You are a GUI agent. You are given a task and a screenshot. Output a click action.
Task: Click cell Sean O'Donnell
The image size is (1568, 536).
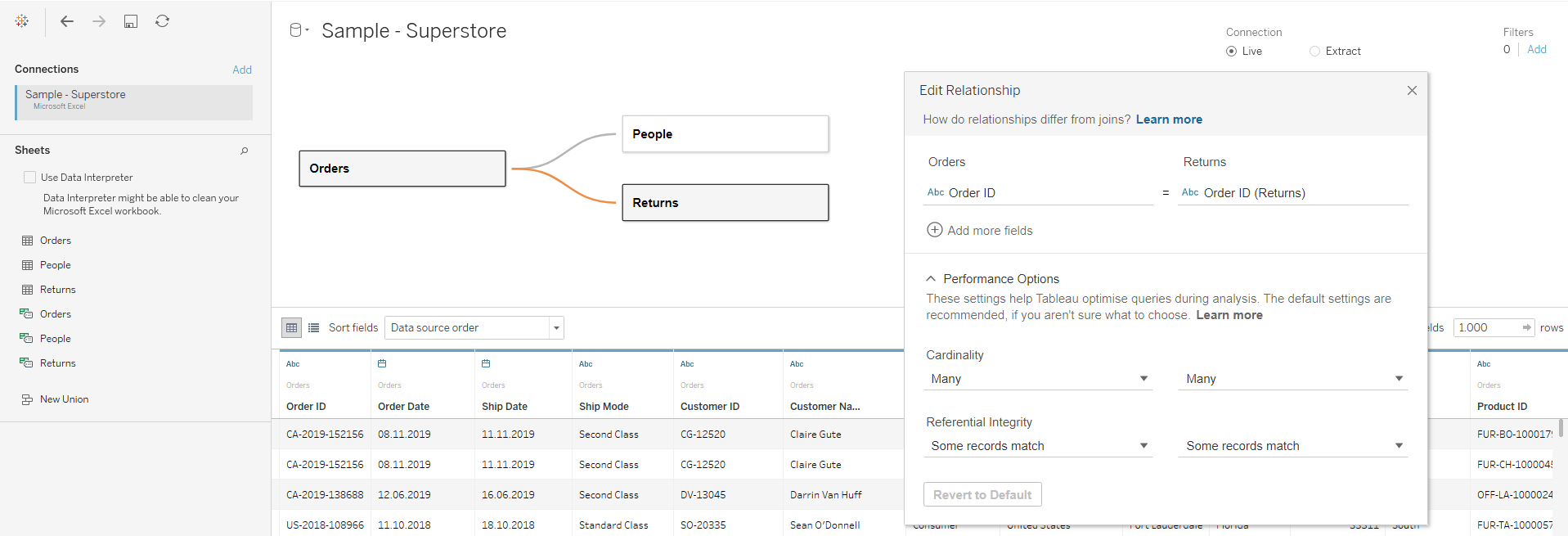(824, 525)
